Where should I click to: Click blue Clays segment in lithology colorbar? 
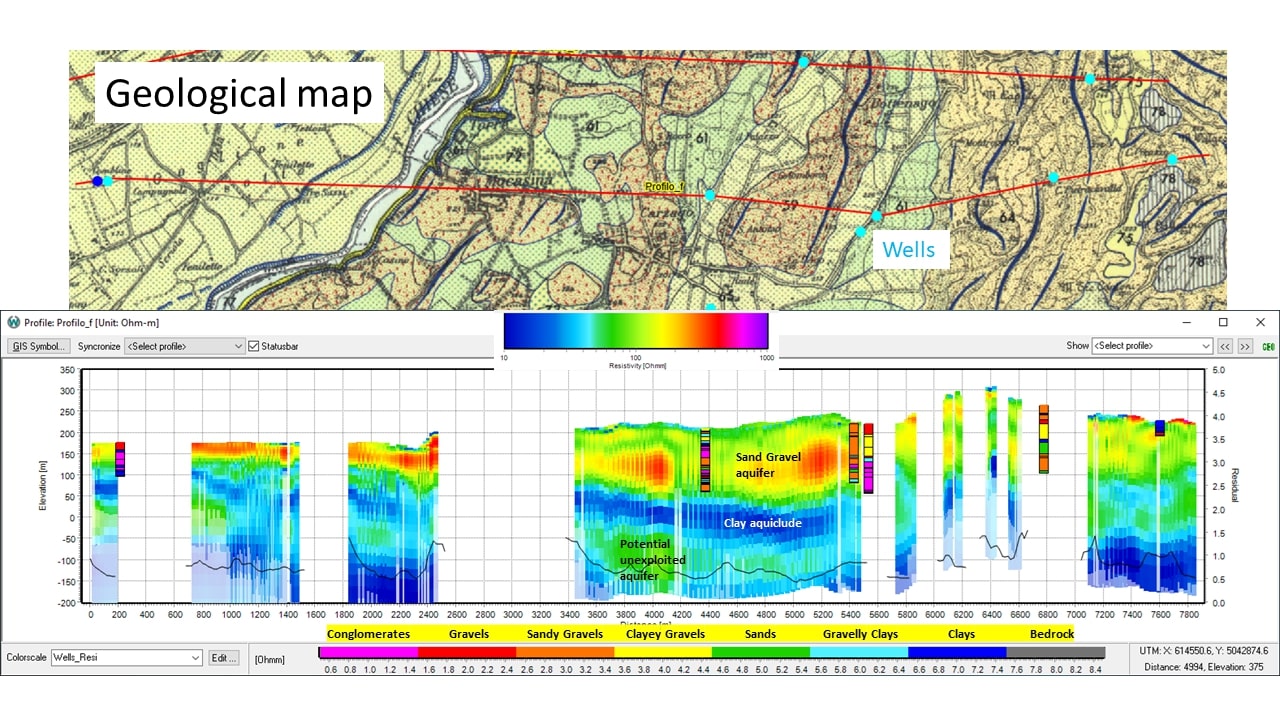click(x=957, y=652)
